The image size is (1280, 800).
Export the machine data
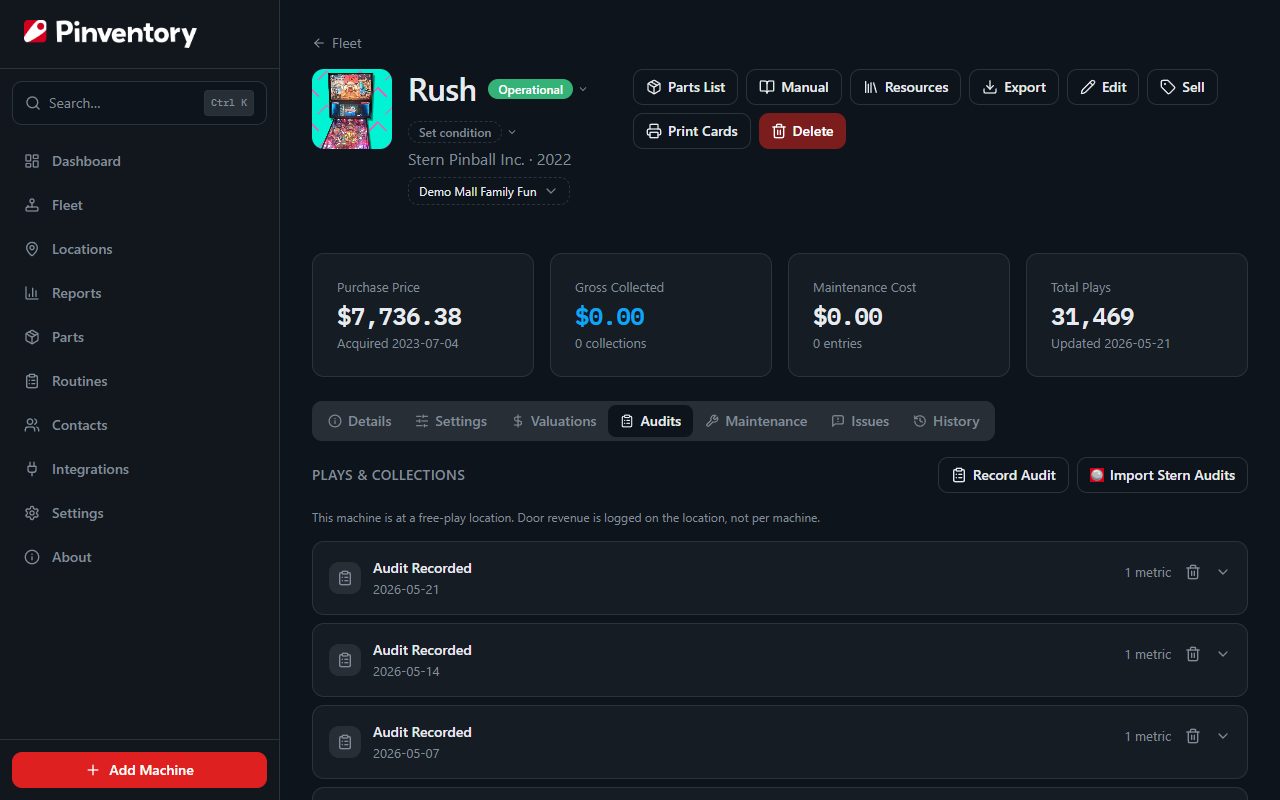click(x=1014, y=87)
